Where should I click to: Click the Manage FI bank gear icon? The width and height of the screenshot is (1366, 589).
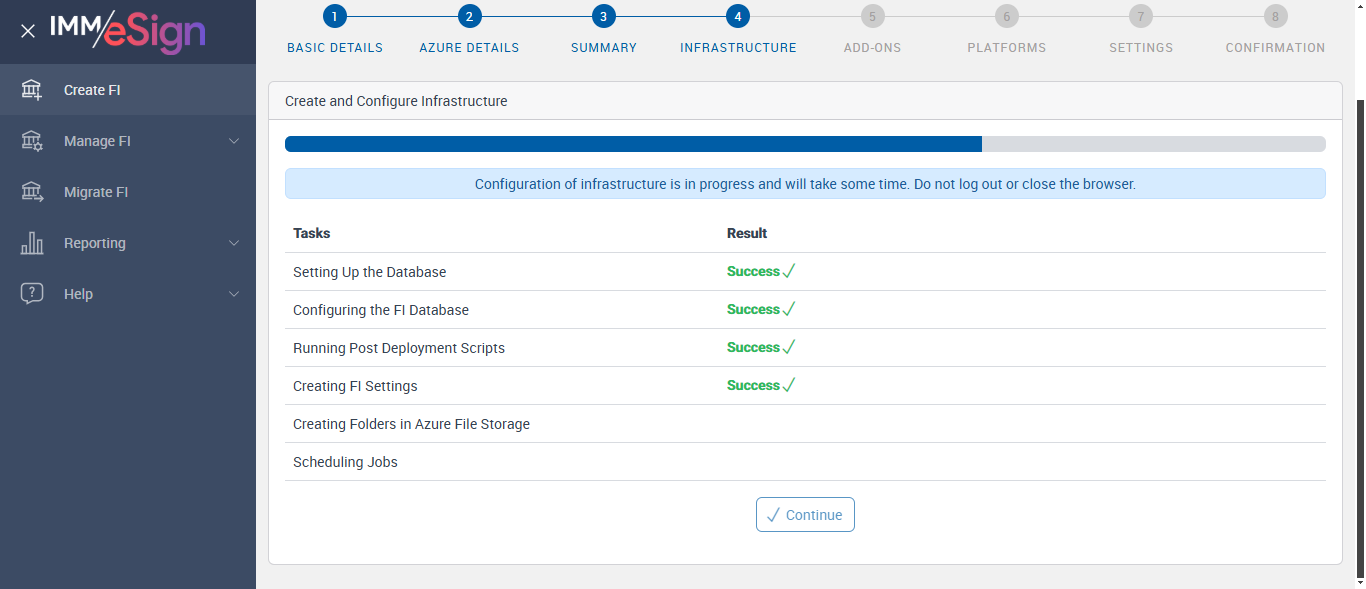point(32,141)
